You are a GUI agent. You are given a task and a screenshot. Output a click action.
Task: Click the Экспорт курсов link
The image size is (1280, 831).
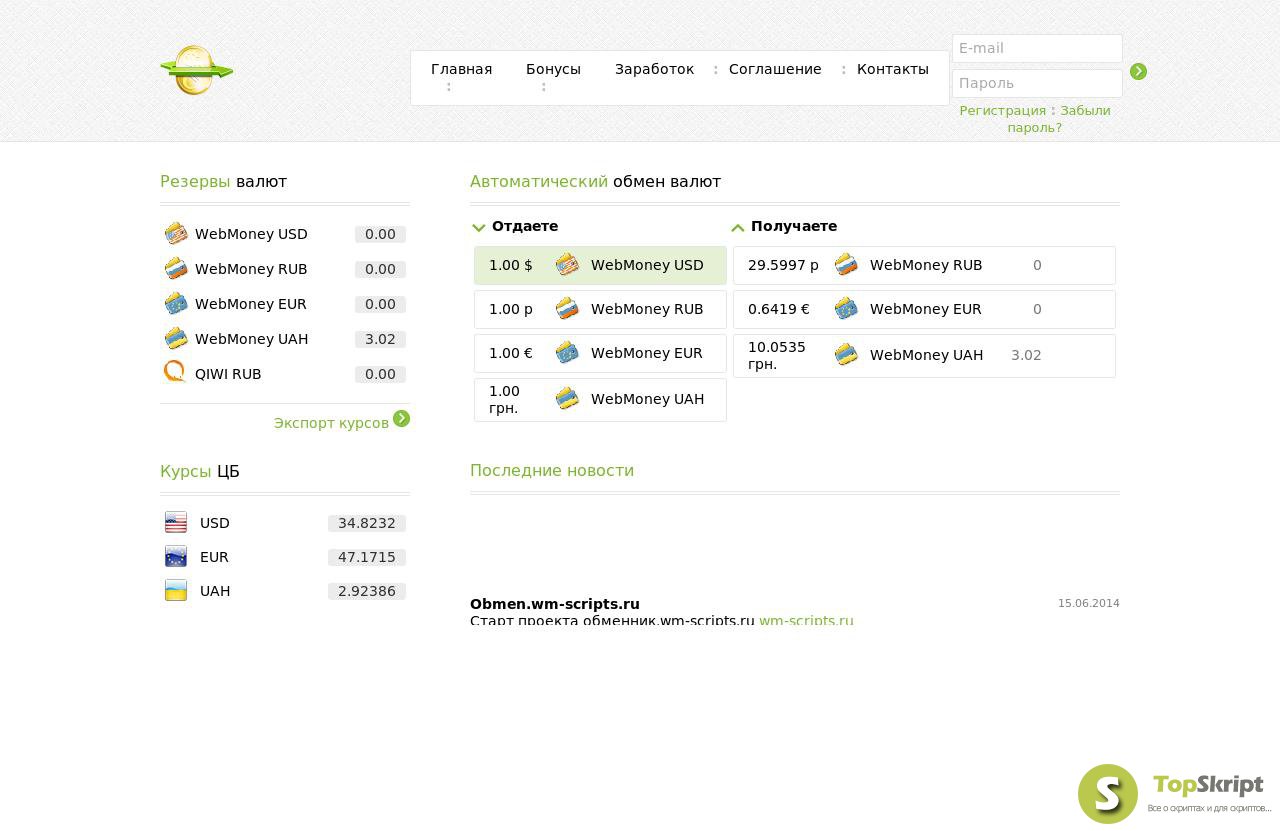(x=331, y=423)
